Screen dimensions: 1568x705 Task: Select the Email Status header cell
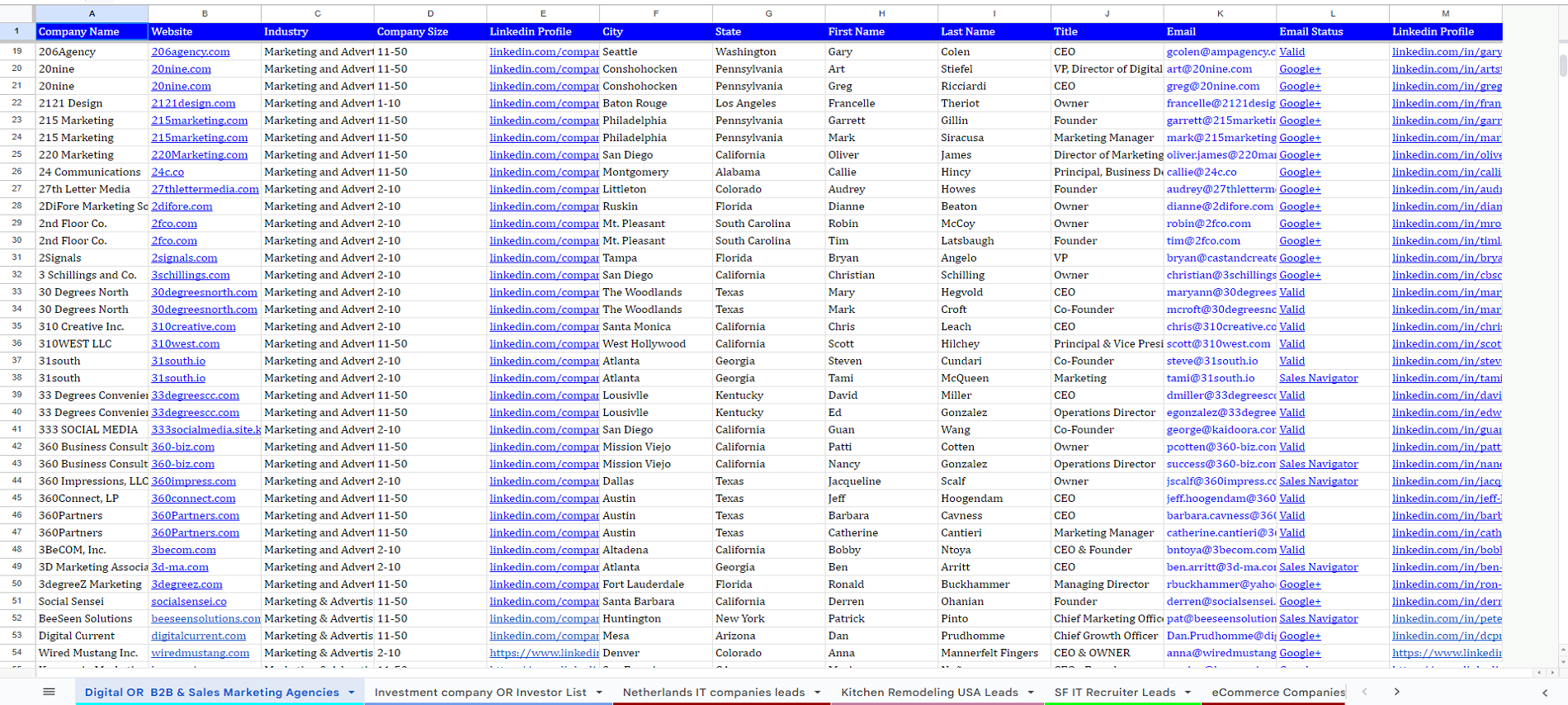click(1332, 31)
